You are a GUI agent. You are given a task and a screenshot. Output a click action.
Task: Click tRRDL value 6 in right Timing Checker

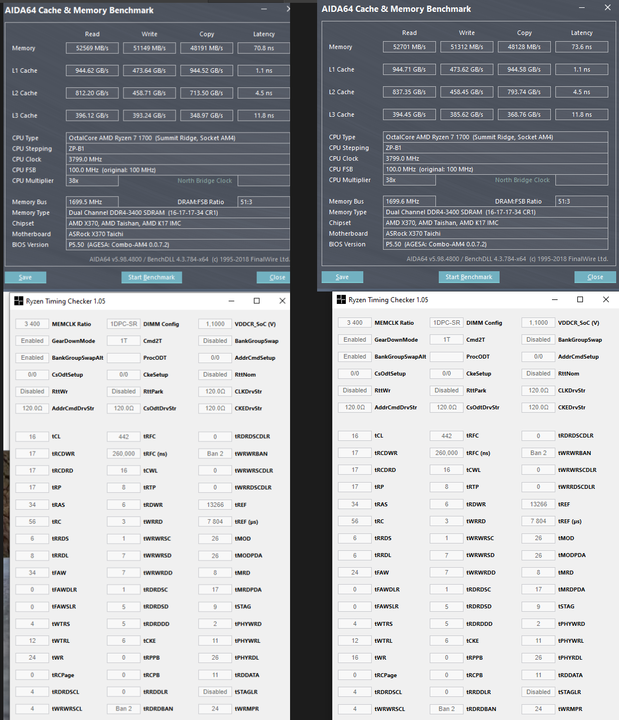[355, 555]
